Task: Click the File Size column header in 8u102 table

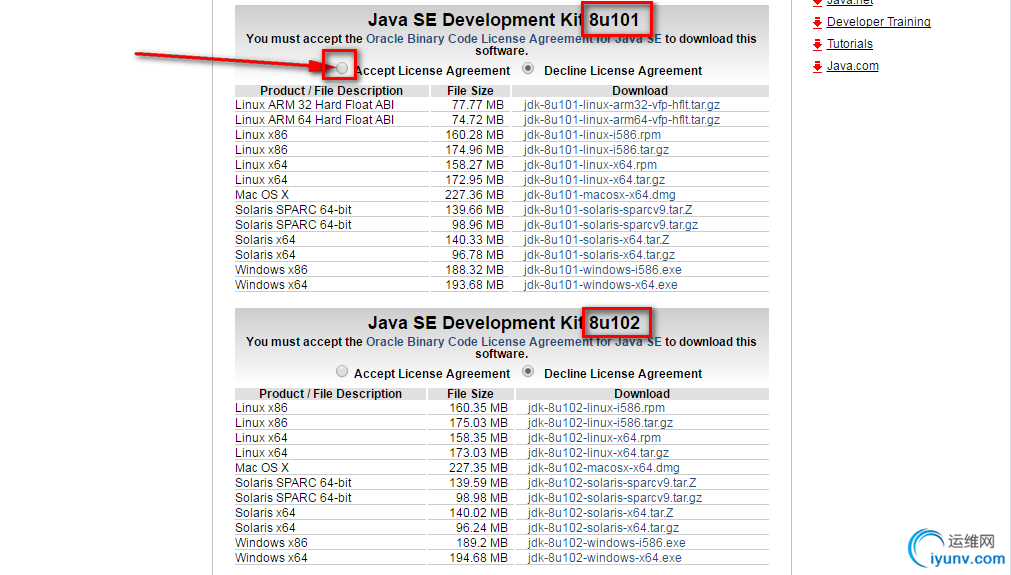Action: pos(470,394)
